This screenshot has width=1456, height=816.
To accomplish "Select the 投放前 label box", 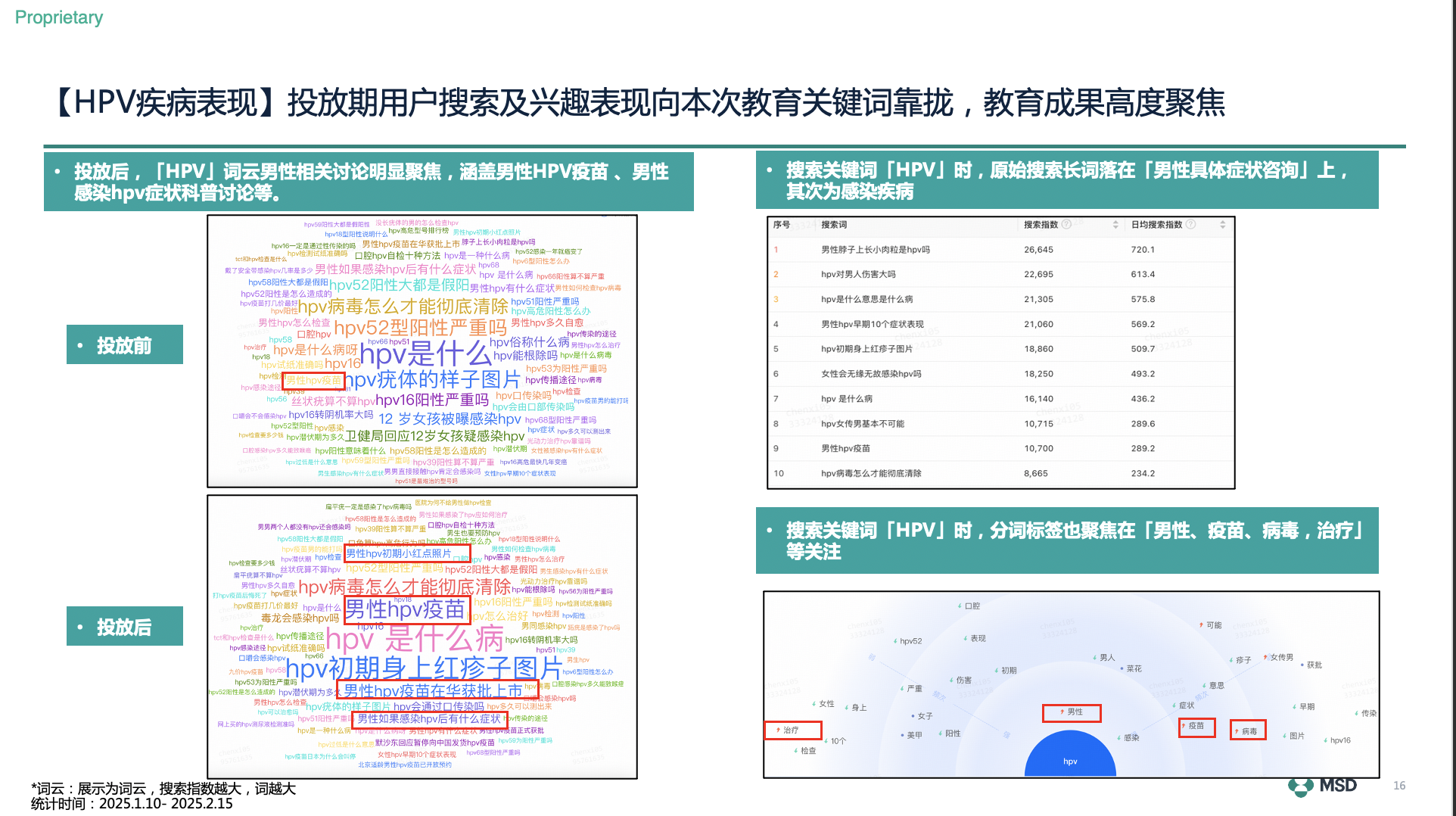I will tap(125, 345).
